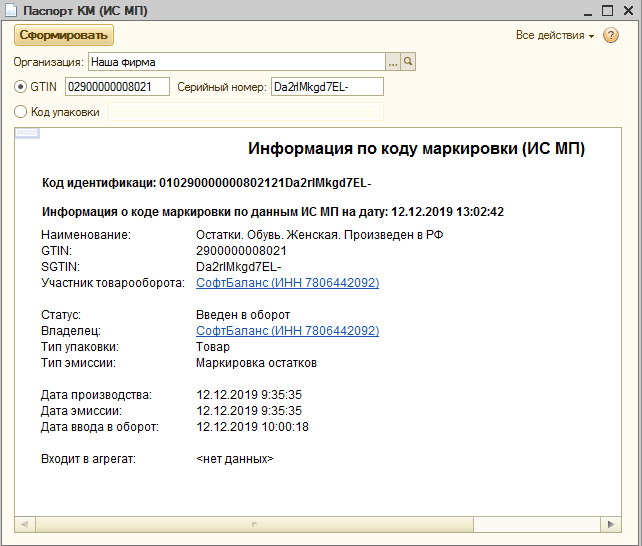This screenshot has width=642, height=546.
Task: Select the Код упаковки radio button
Action: pyautogui.click(x=21, y=112)
